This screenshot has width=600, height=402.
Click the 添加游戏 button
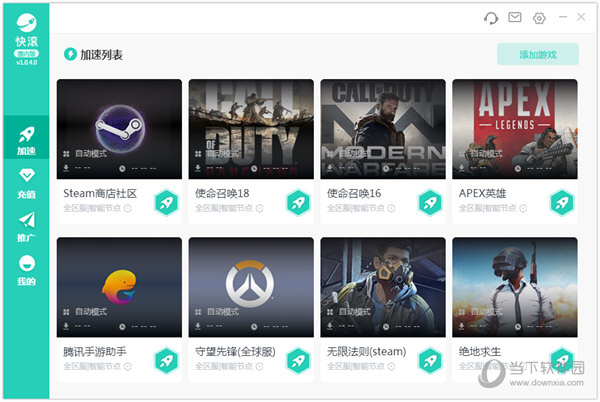538,54
